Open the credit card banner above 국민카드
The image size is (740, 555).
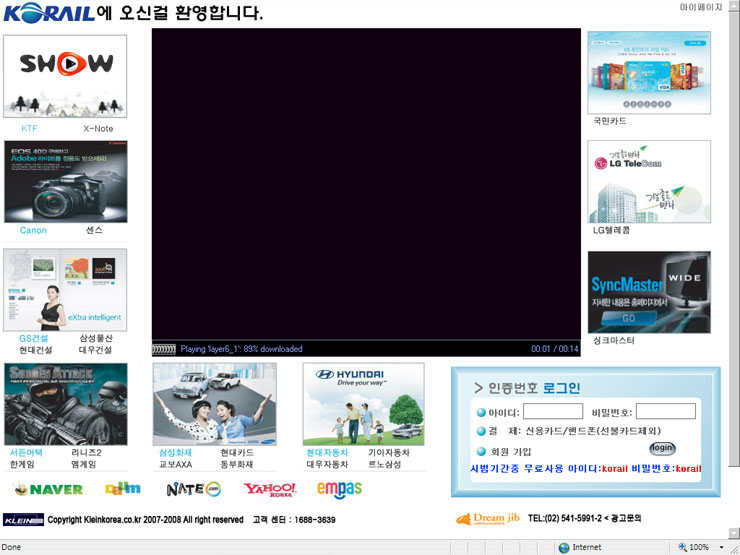(649, 73)
